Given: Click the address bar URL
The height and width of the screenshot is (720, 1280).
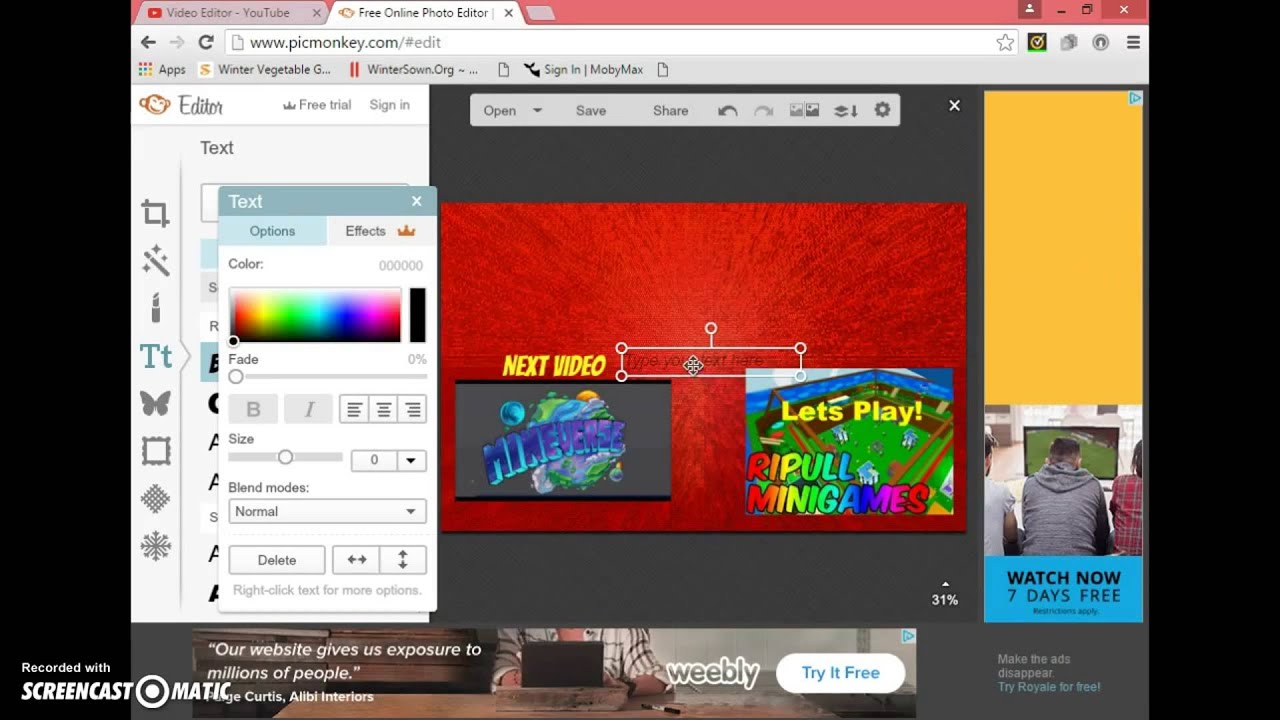Looking at the screenshot, I should pos(345,42).
